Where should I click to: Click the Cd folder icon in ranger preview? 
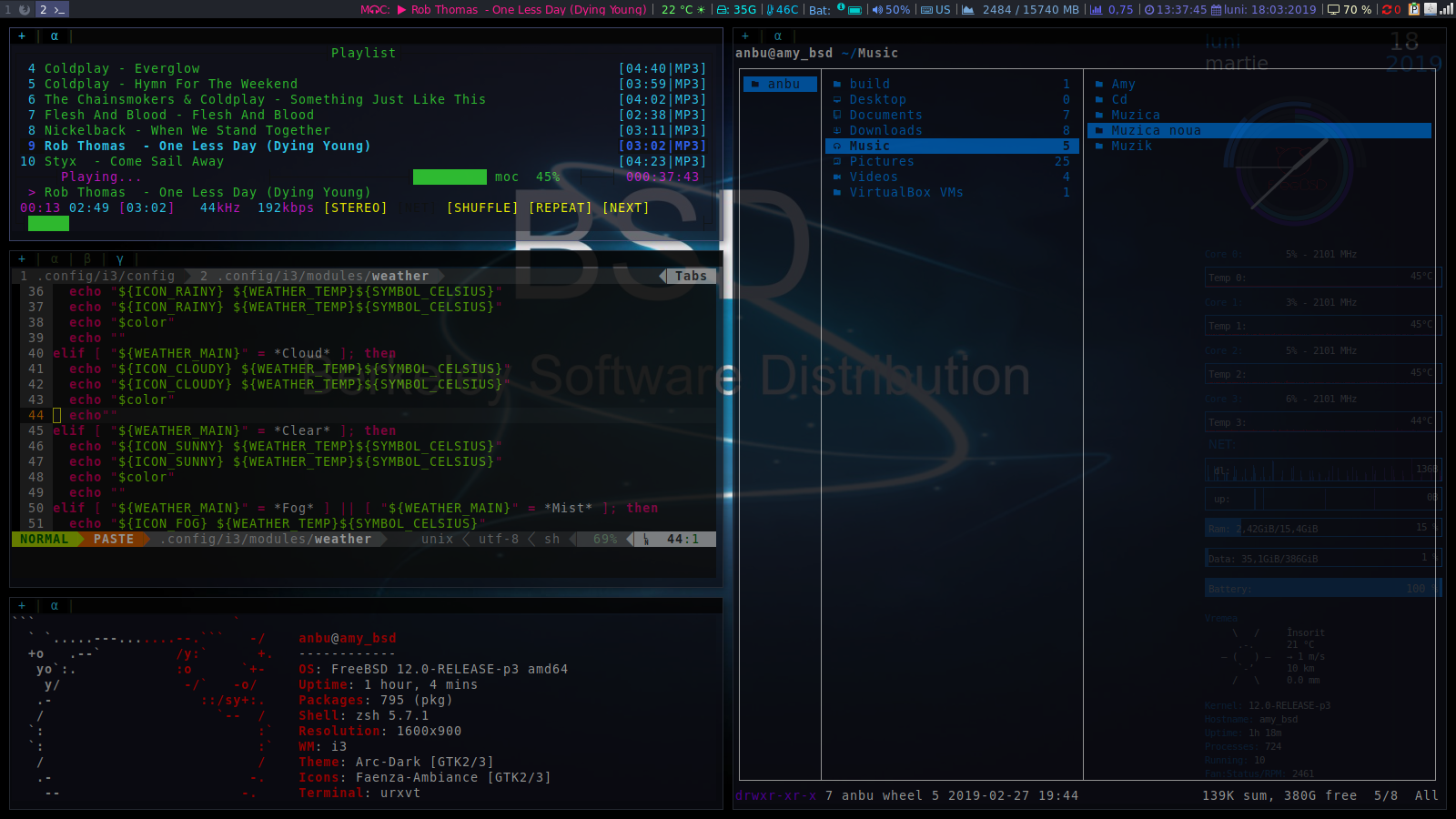tap(1099, 99)
